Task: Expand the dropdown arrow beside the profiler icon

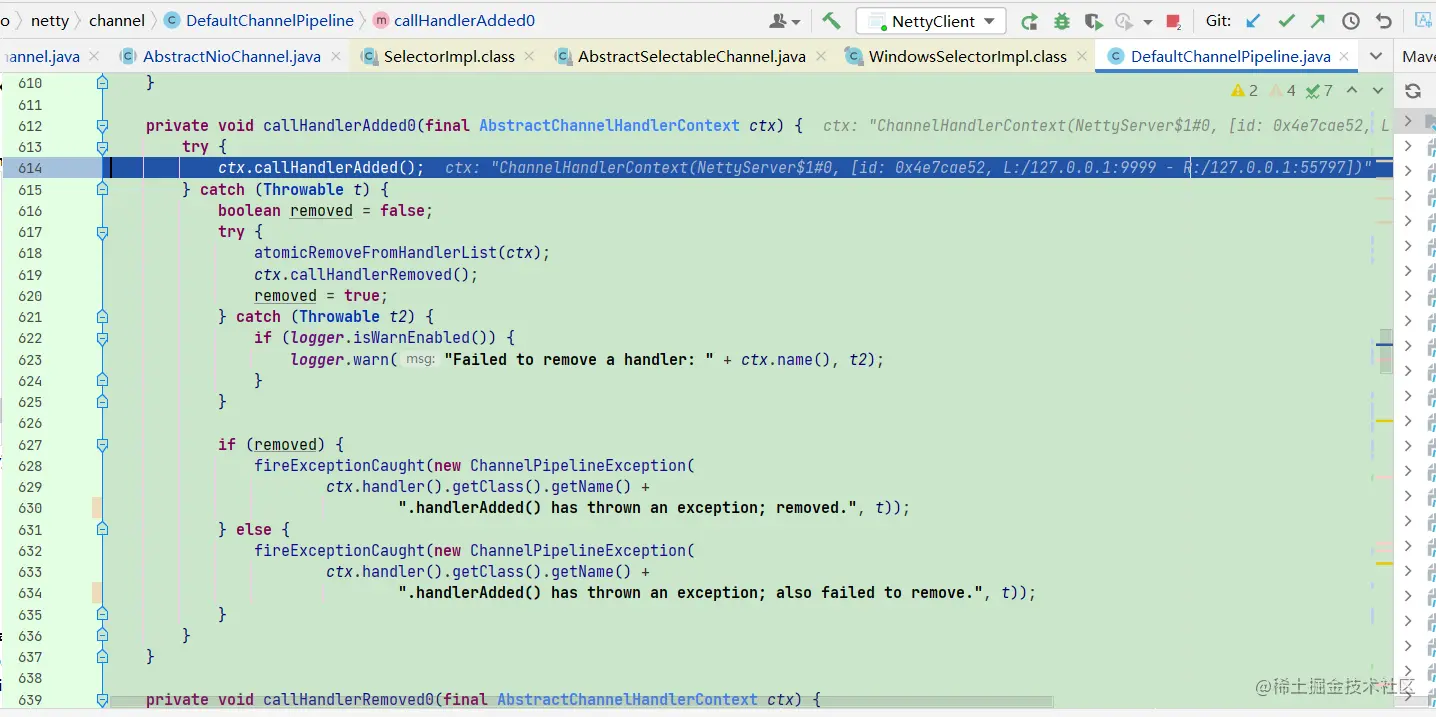Action: click(1147, 22)
